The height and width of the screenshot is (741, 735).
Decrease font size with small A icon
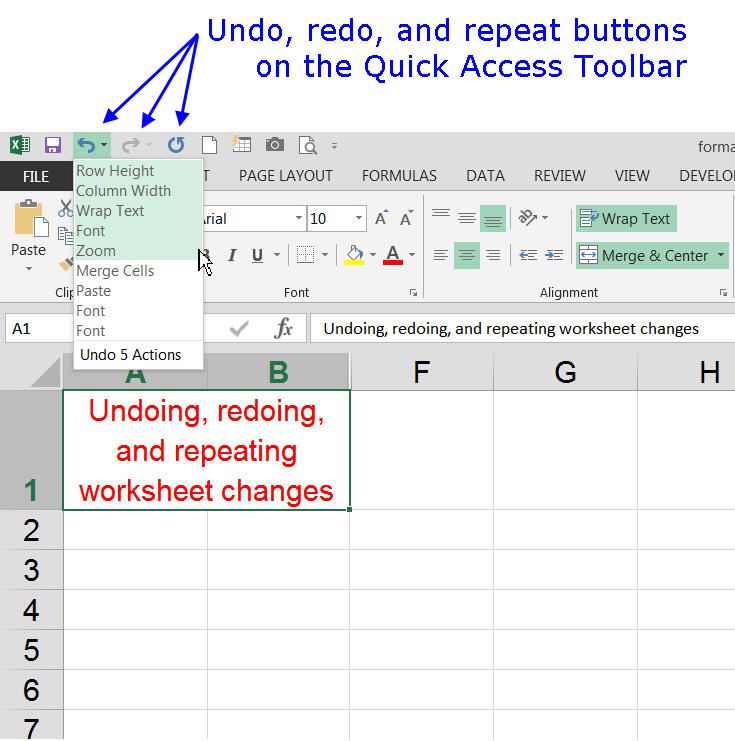point(406,218)
